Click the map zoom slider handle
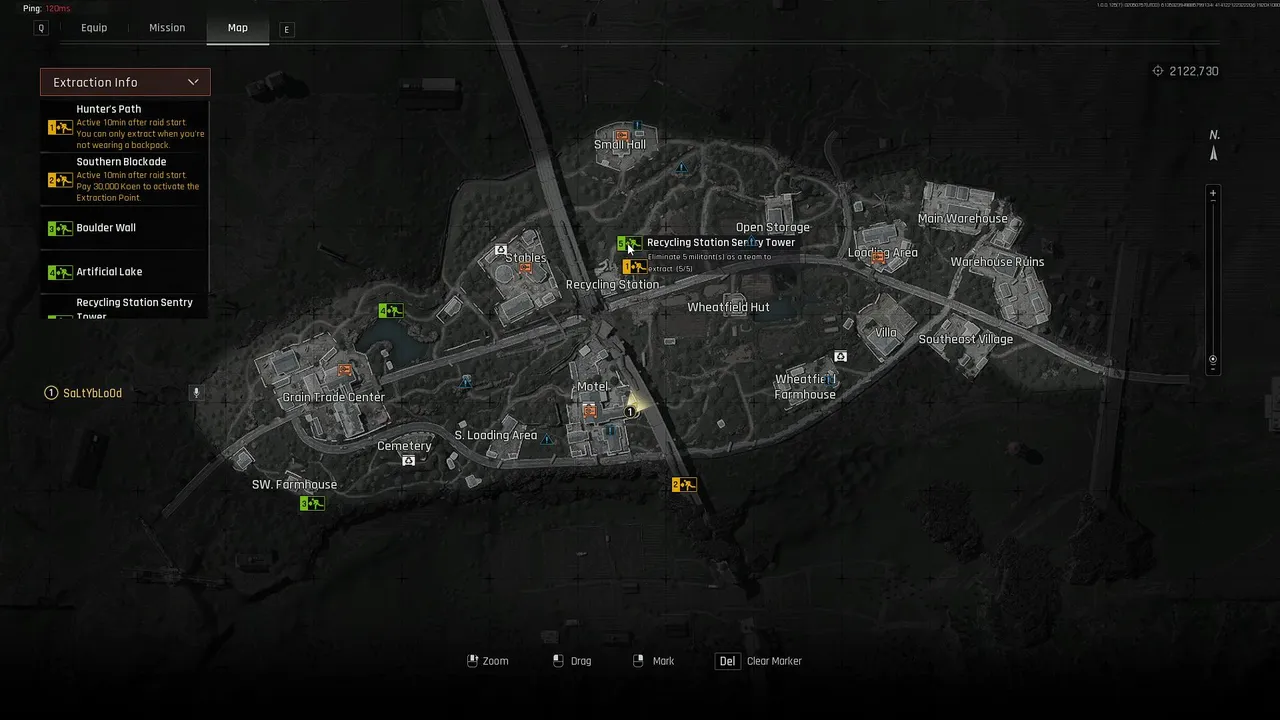 click(x=1213, y=359)
